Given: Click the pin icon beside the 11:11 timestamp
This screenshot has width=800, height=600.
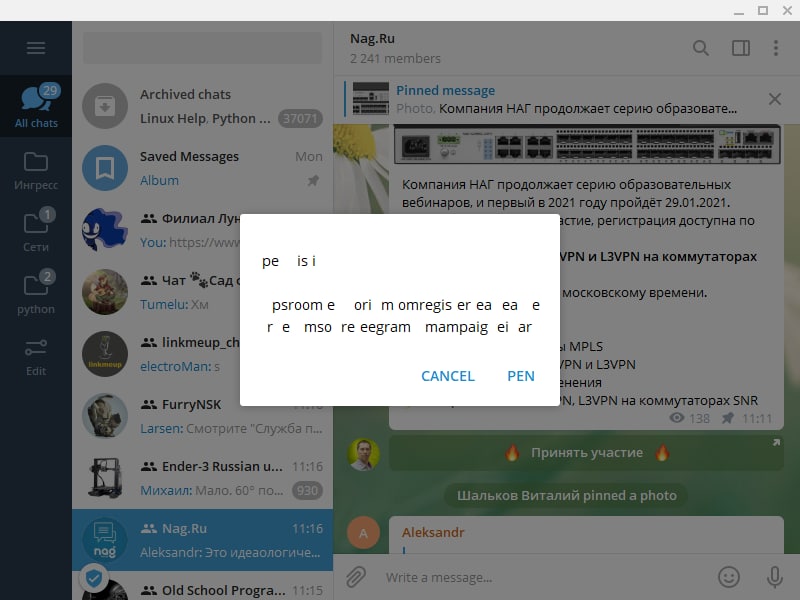Looking at the screenshot, I should pyautogui.click(x=728, y=418).
